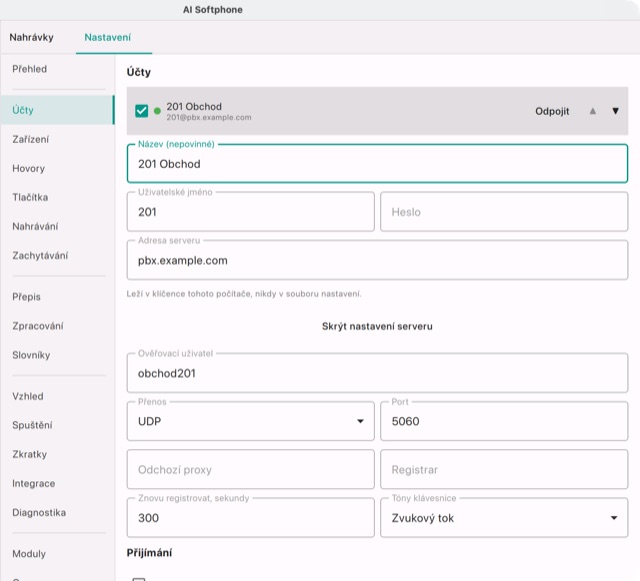Viewport: 640px width, 581px height.
Task: Open the Přenos UDP dropdown
Action: coord(251,421)
